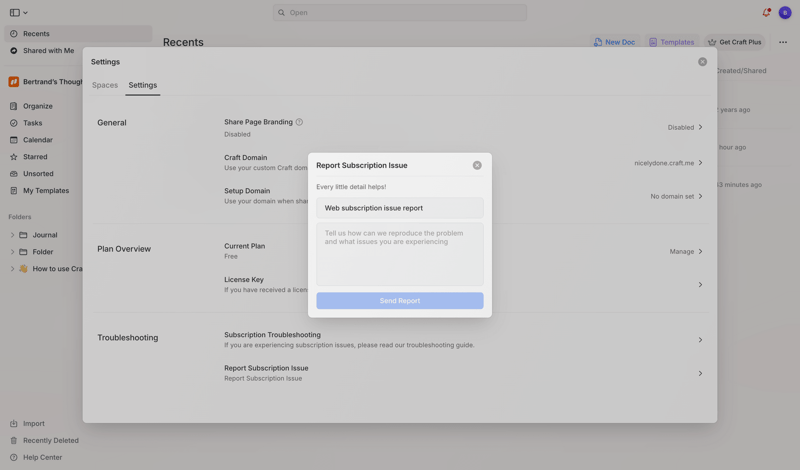Open the License Key row chevron

(700, 285)
